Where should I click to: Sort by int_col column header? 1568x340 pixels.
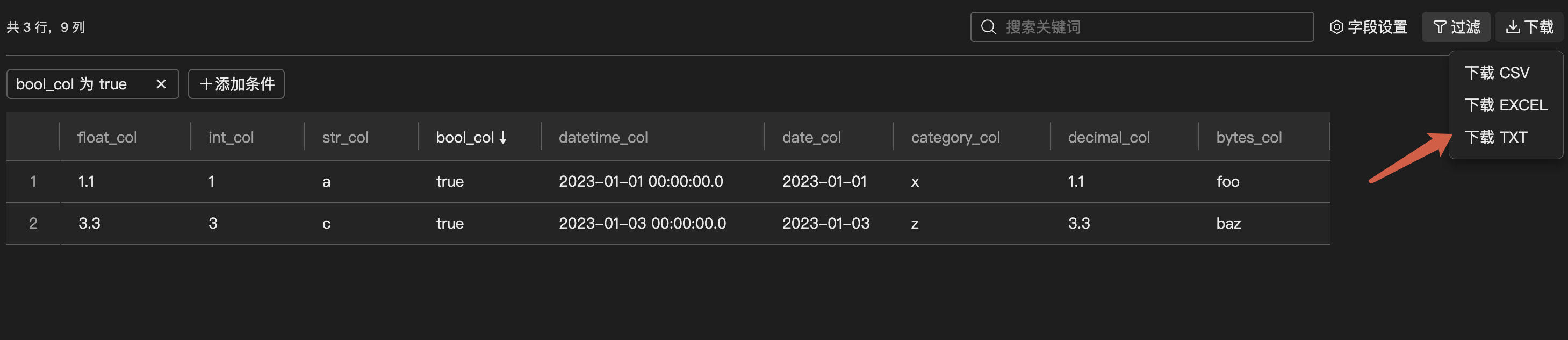point(231,138)
